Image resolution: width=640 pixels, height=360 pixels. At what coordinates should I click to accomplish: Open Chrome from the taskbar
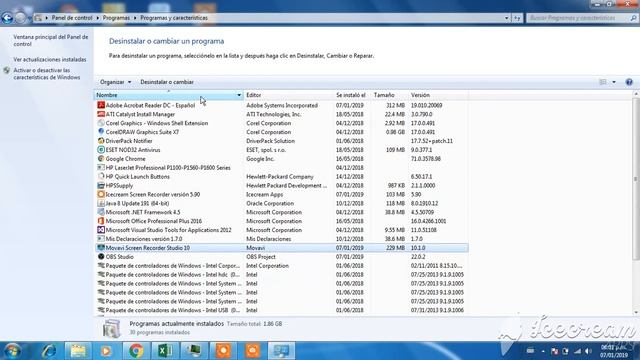[x=136, y=351]
